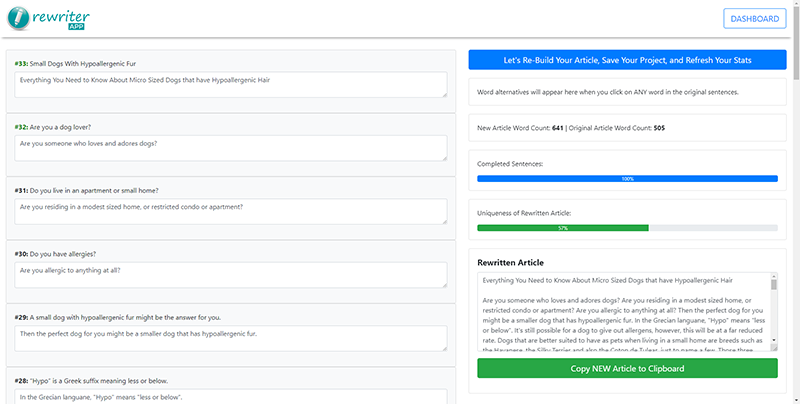Edit the rewrite field for sentence #31
The image size is (800, 404).
231,211
